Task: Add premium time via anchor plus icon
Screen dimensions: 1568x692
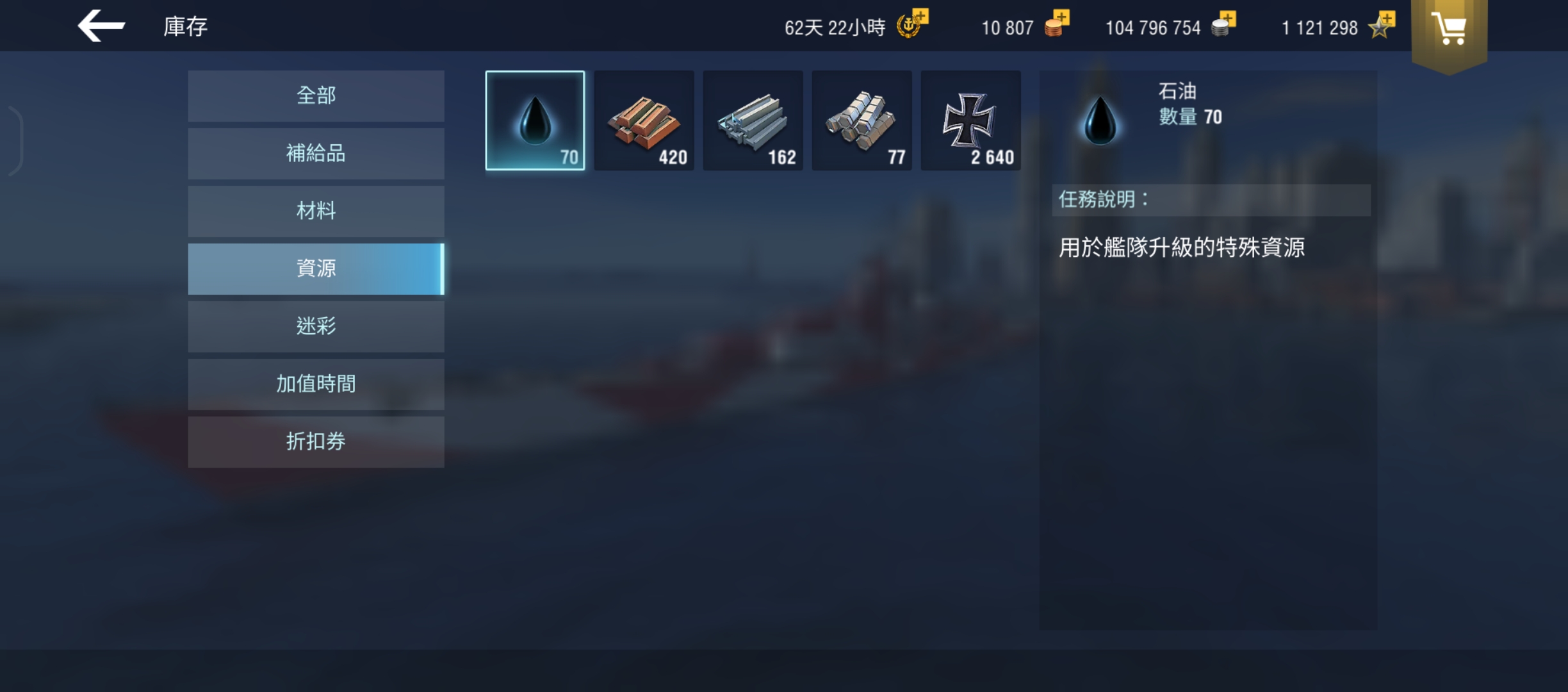Action: click(x=912, y=24)
